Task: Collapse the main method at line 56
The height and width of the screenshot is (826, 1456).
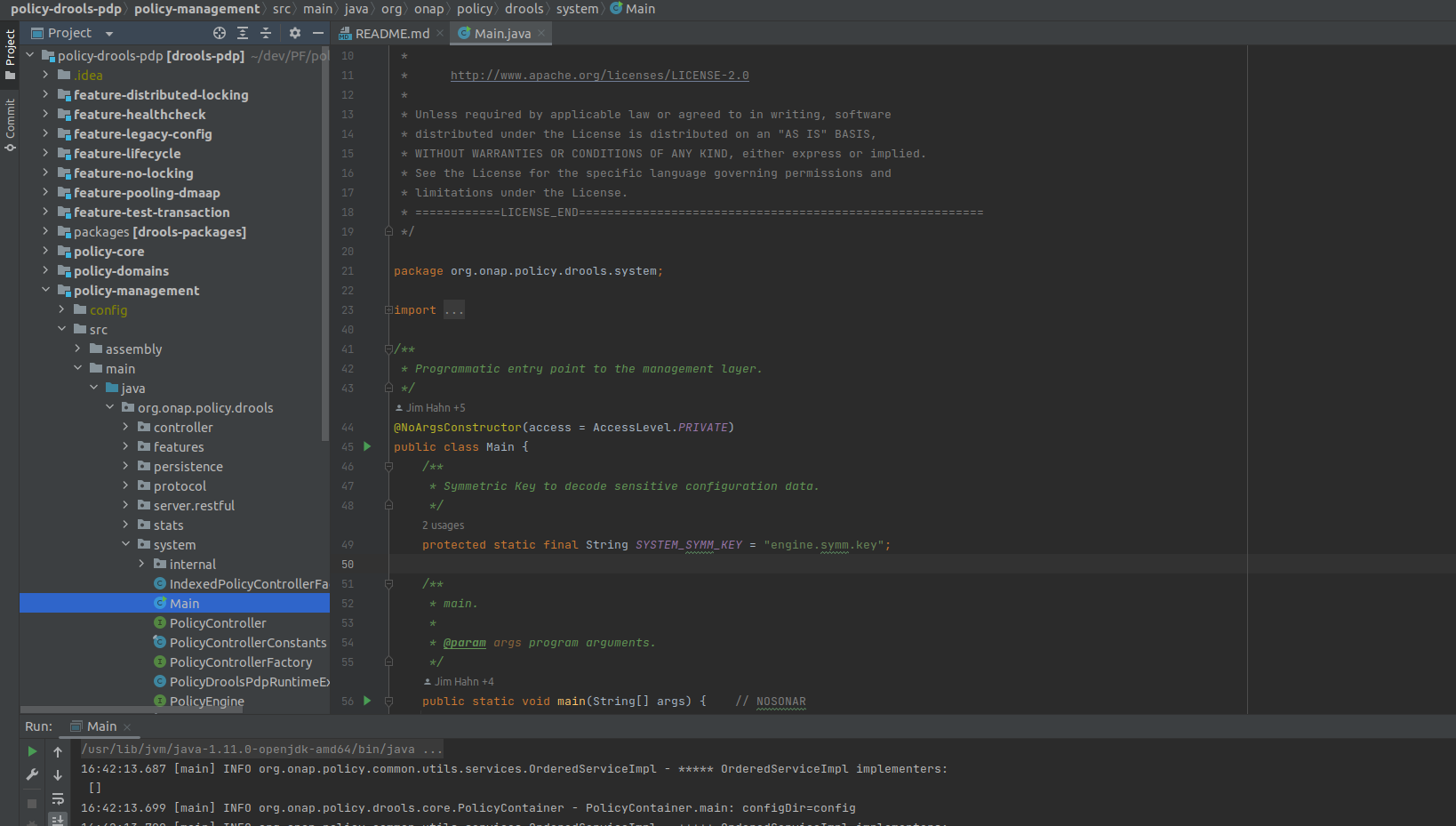Action: (388, 701)
